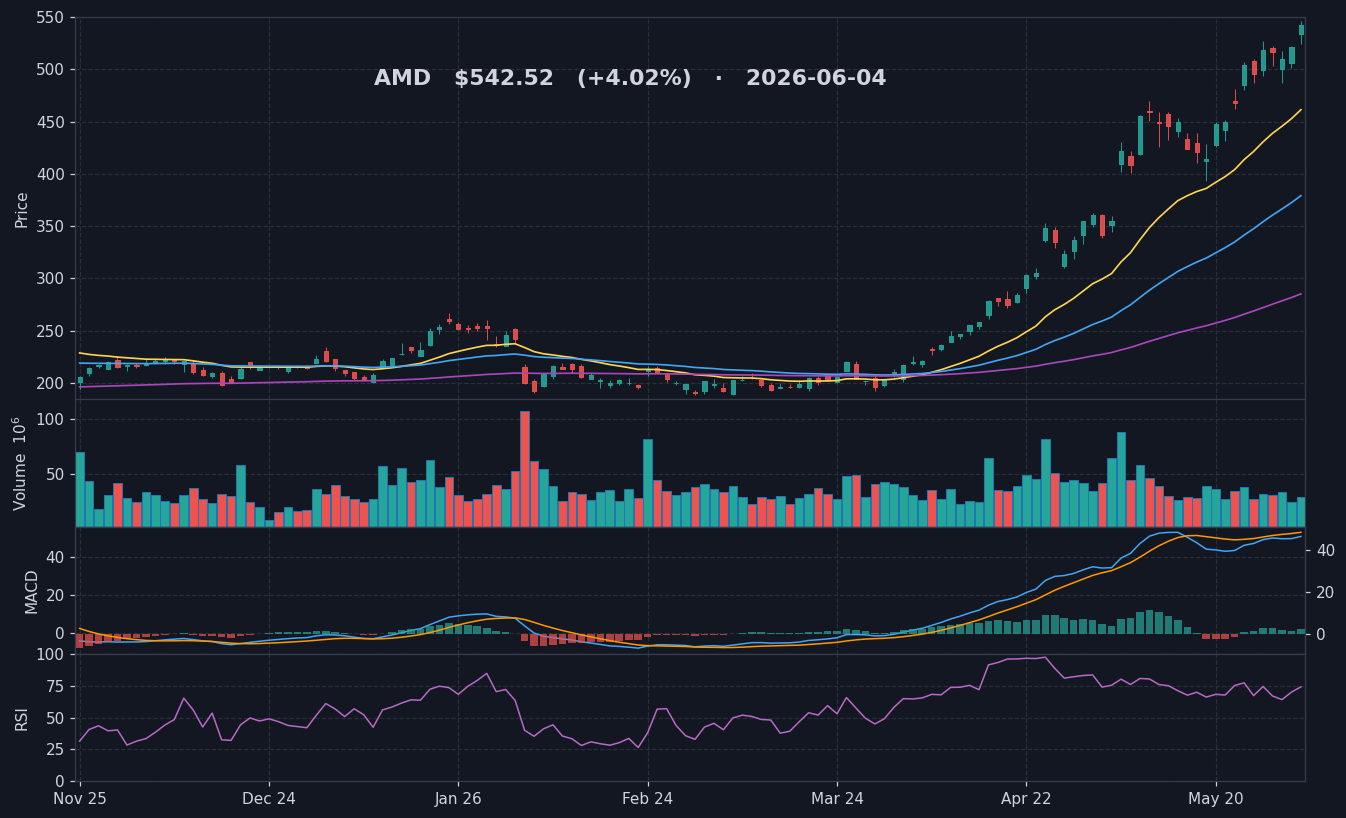Click the MACD right-axis 40 tick label
Screen dimensions: 1346x818
coord(1326,550)
